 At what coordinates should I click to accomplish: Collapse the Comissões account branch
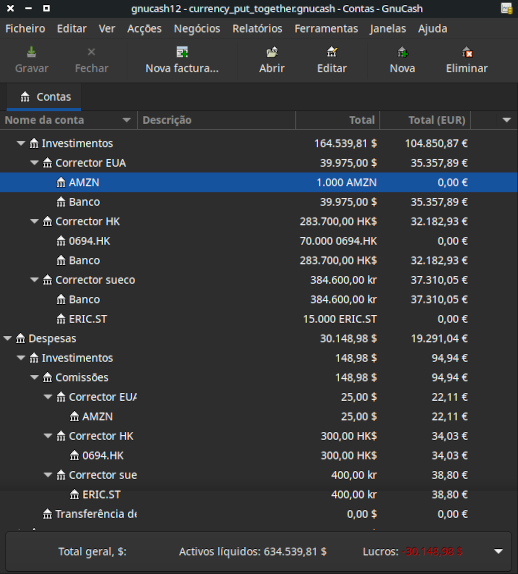pos(34,377)
